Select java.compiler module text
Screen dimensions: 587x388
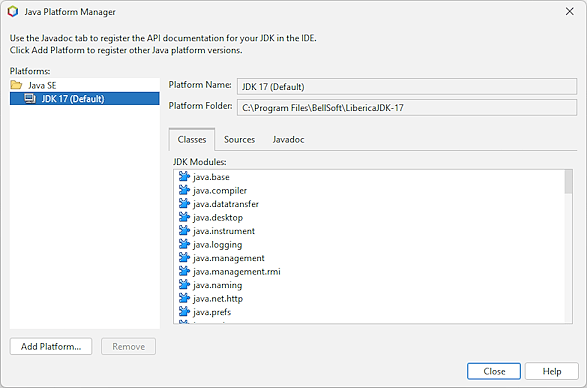tap(220, 190)
